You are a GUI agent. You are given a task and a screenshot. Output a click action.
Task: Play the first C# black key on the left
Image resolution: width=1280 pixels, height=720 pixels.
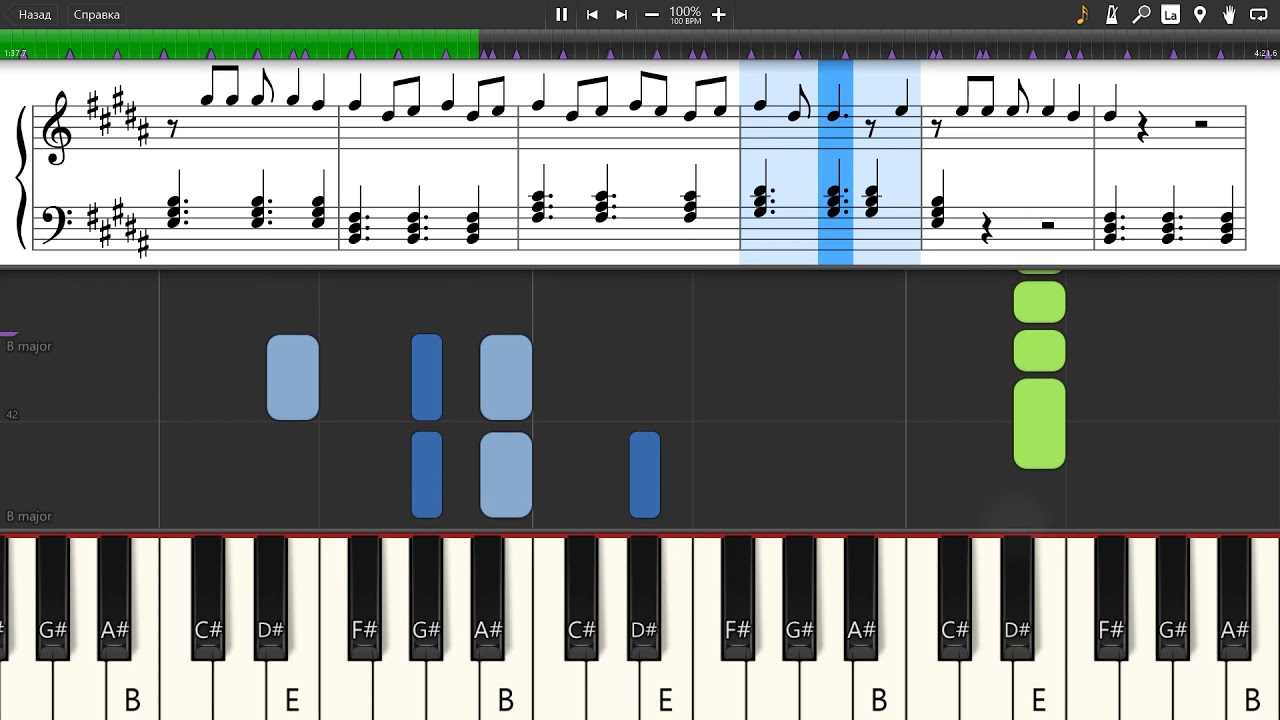click(208, 597)
